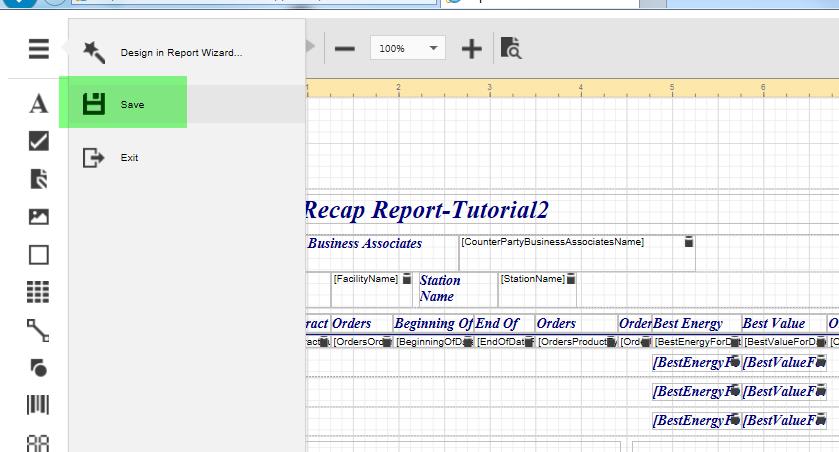Pick the Line drawing tool
The image size is (839, 452).
(x=38, y=330)
